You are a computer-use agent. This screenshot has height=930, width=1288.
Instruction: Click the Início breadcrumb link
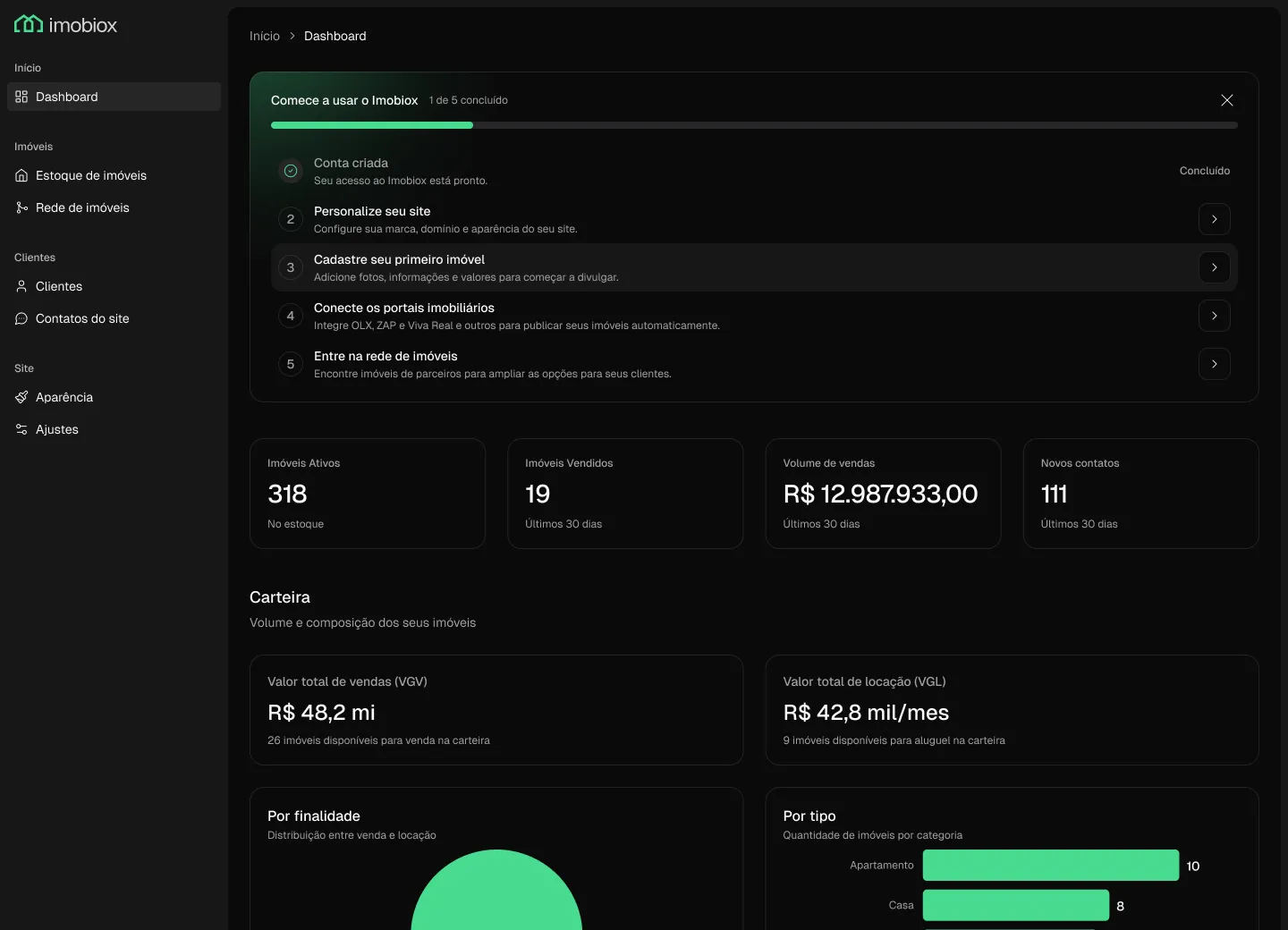pos(265,36)
